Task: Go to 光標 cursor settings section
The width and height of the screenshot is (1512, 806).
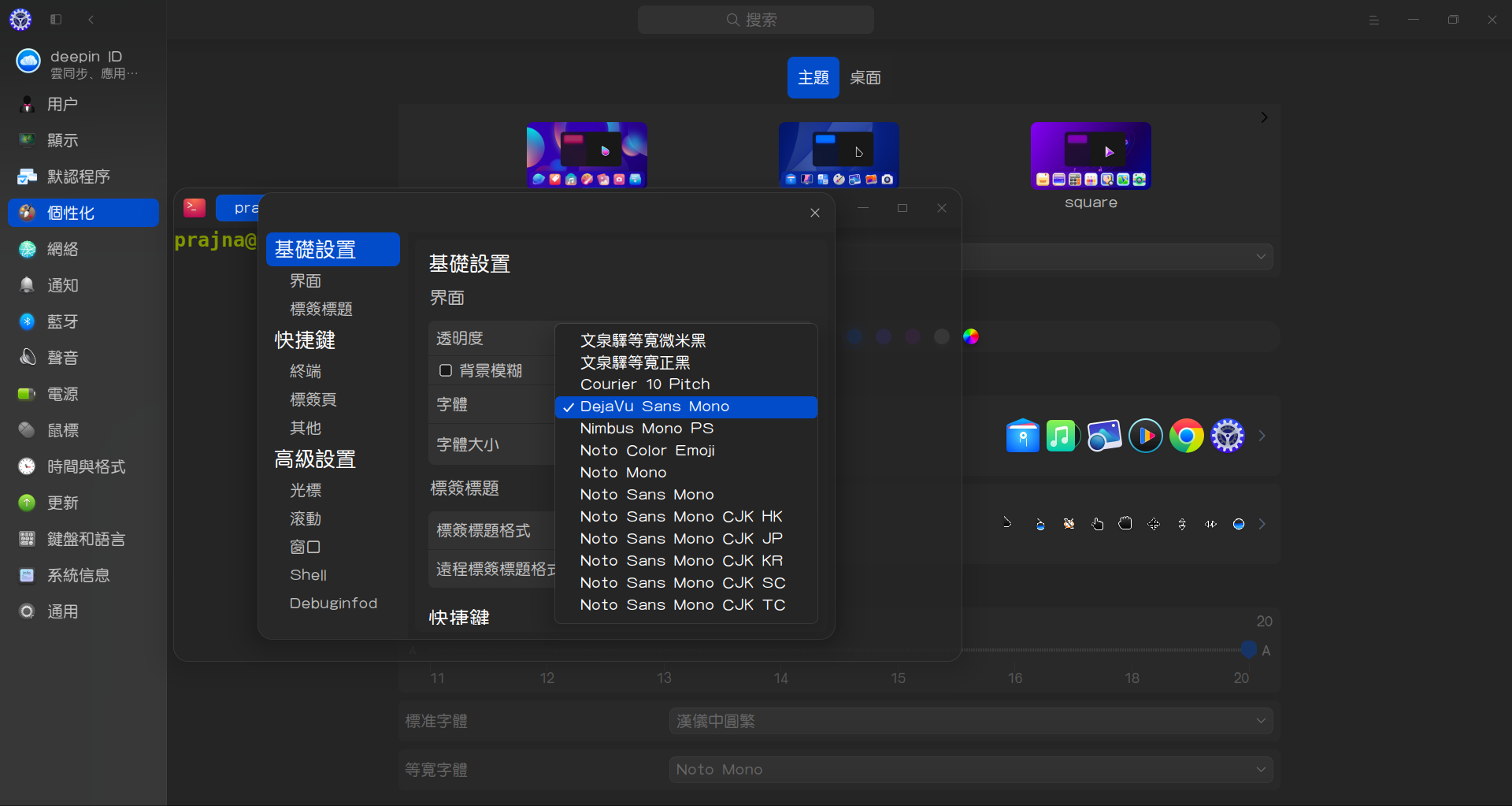Action: (x=306, y=490)
